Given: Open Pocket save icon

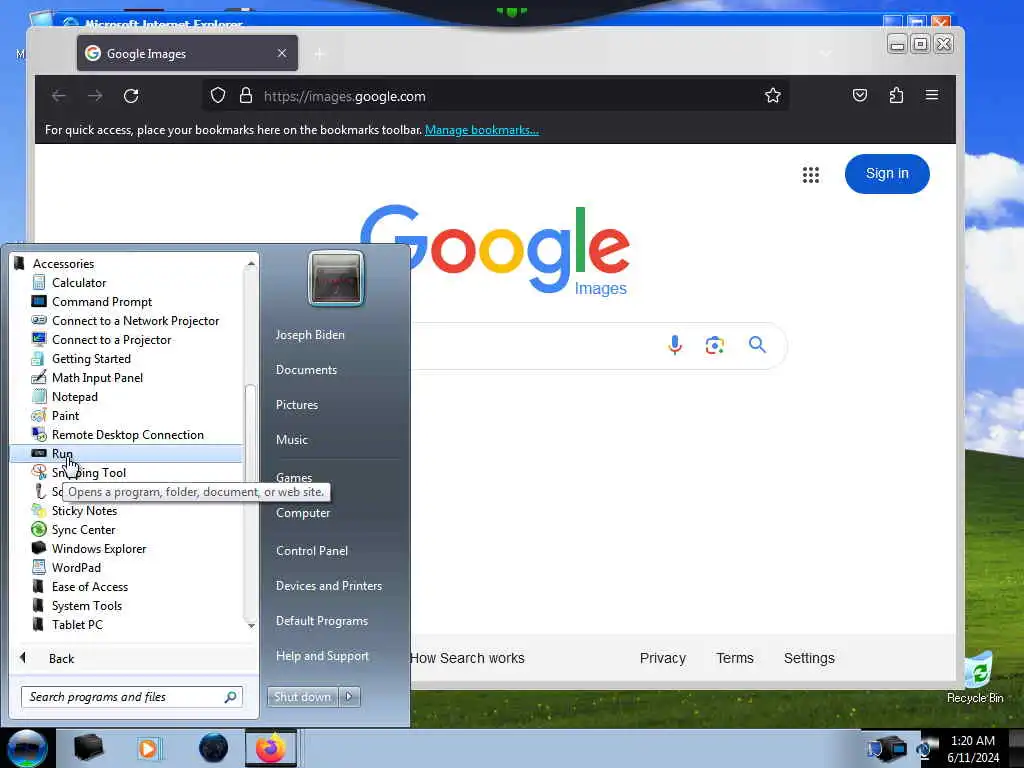Looking at the screenshot, I should click(860, 95).
